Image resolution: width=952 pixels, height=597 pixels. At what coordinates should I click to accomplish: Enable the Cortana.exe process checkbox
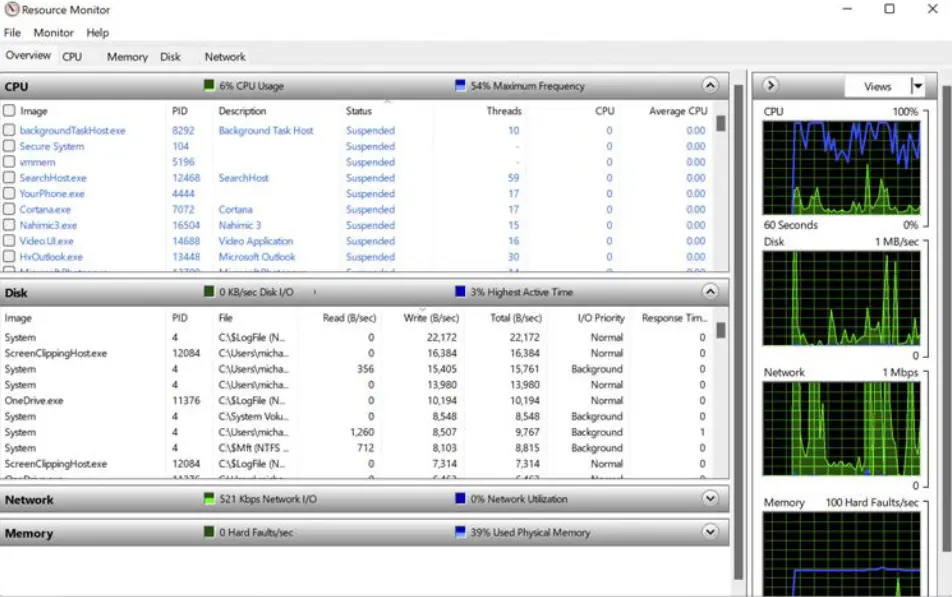point(9,210)
